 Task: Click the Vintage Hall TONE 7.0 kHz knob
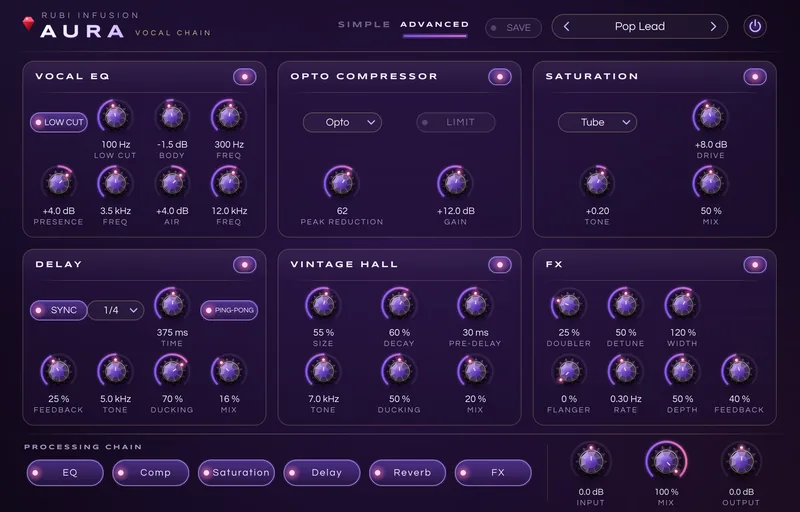click(x=323, y=371)
